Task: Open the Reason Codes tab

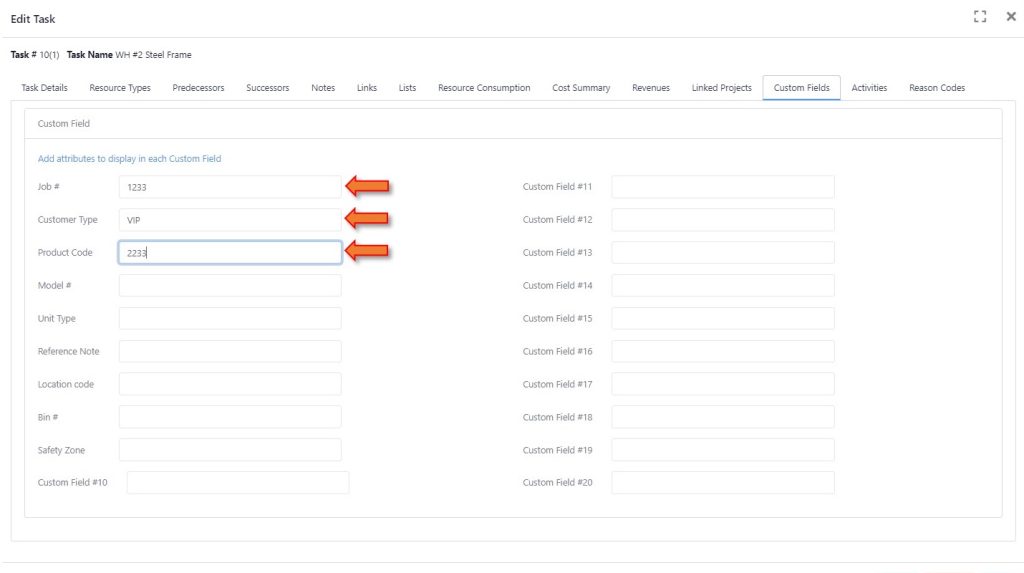Action: pyautogui.click(x=936, y=88)
